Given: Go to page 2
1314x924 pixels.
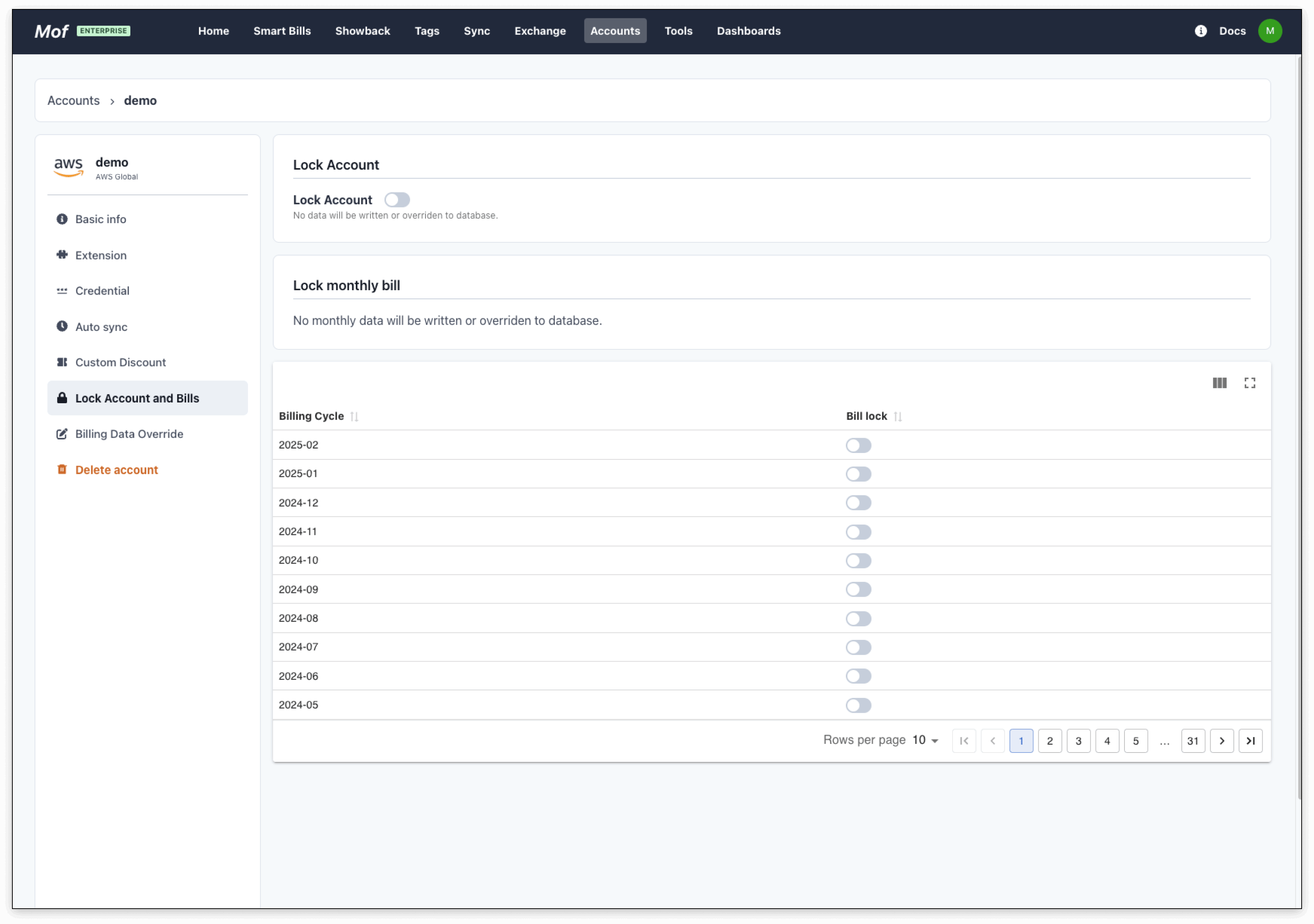Looking at the screenshot, I should coord(1050,741).
